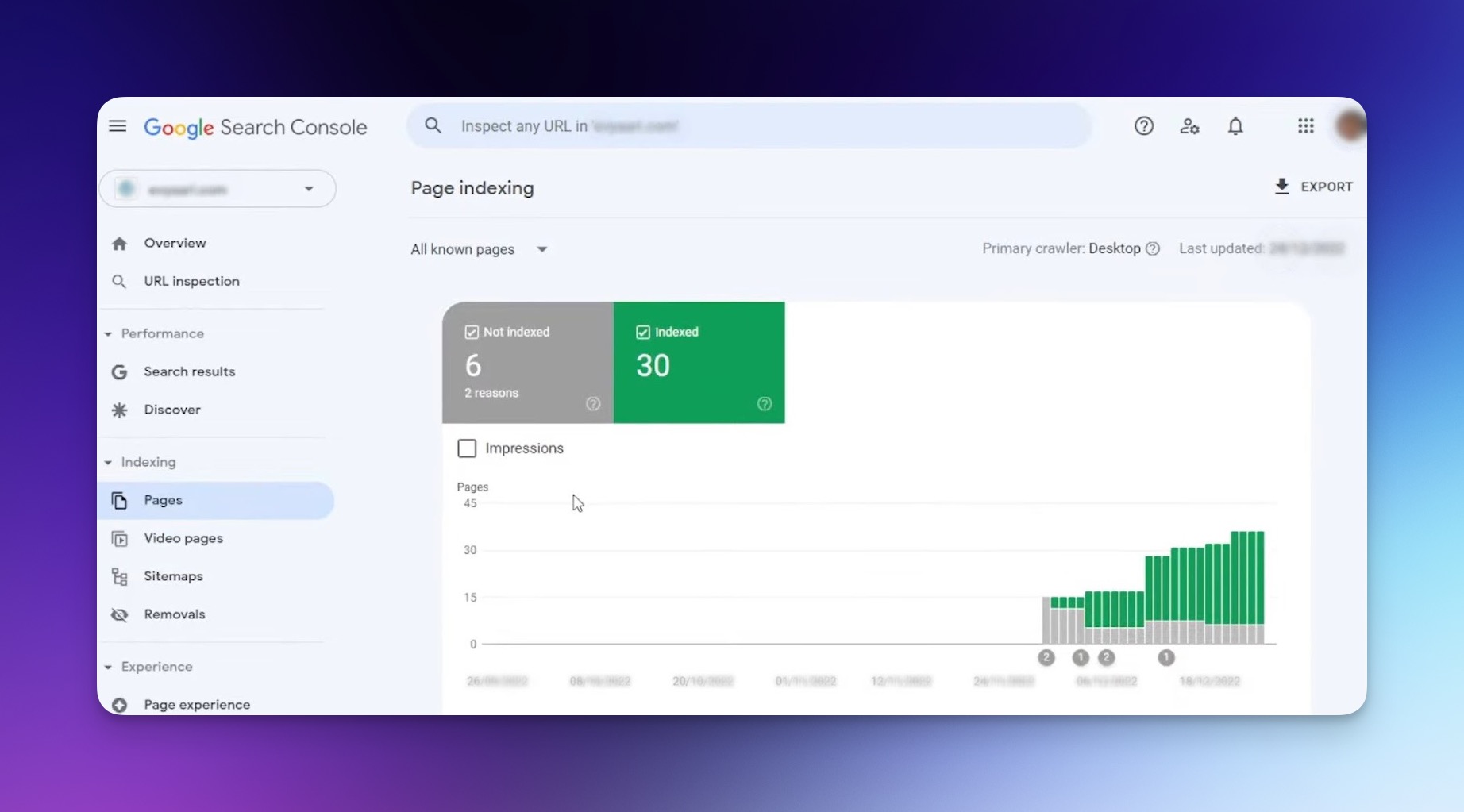This screenshot has height=812, width=1464.
Task: Open the Google apps grid
Action: (1305, 125)
